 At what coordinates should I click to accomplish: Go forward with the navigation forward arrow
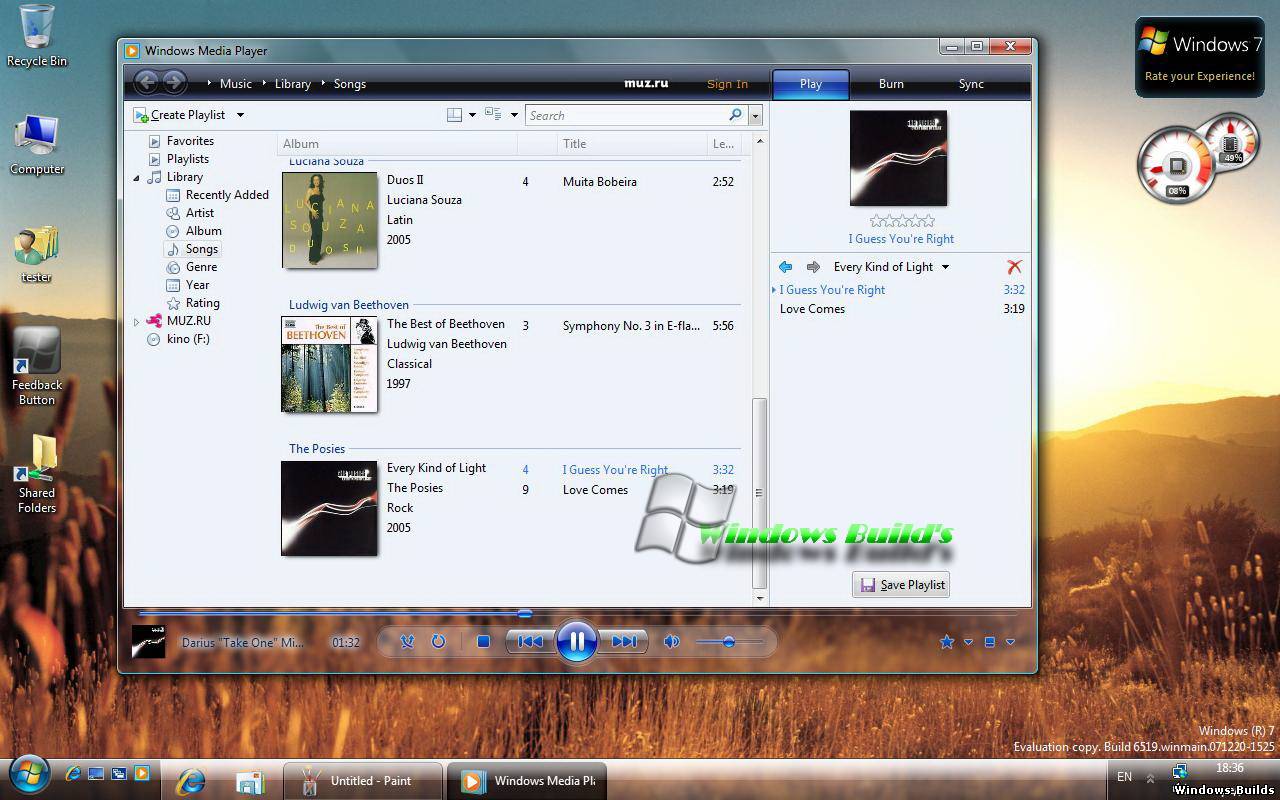(174, 83)
